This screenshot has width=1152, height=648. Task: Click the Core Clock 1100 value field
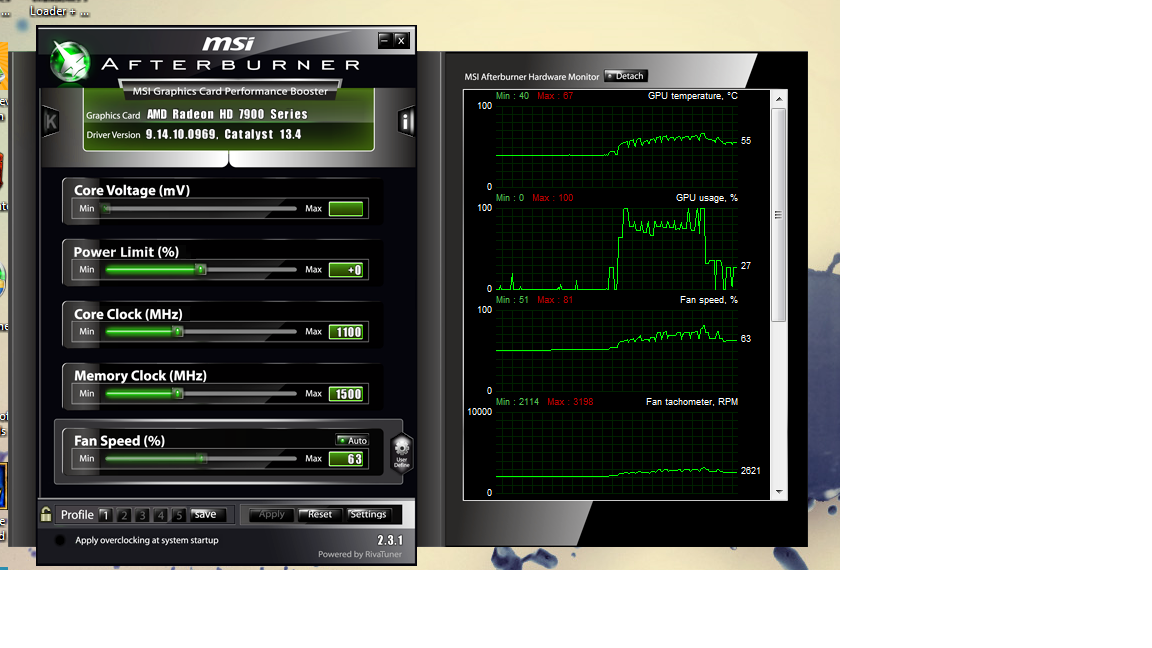click(x=346, y=331)
